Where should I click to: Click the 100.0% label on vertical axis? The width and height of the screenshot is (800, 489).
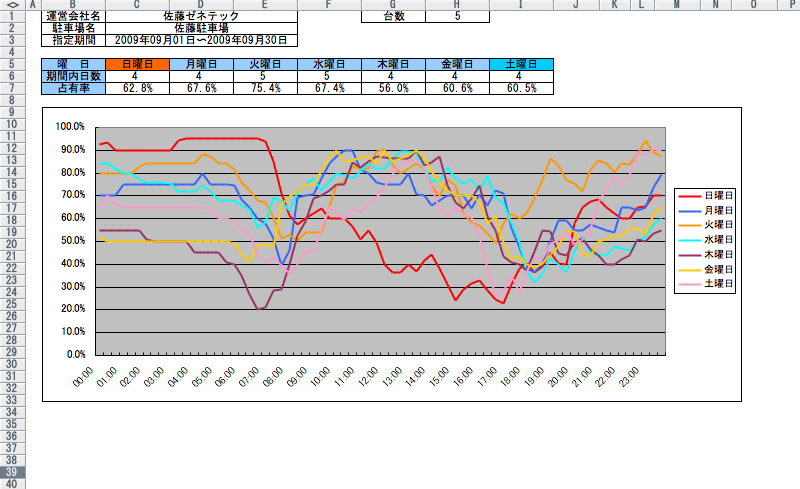tap(70, 127)
